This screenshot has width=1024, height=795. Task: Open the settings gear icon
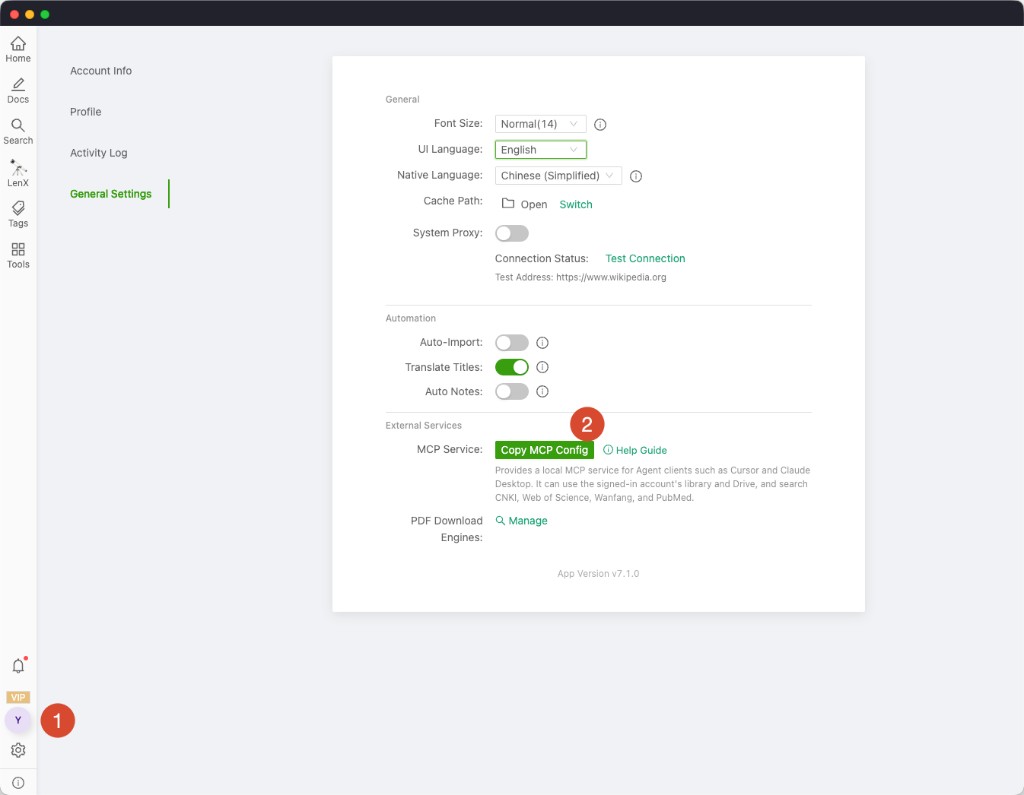click(x=18, y=750)
